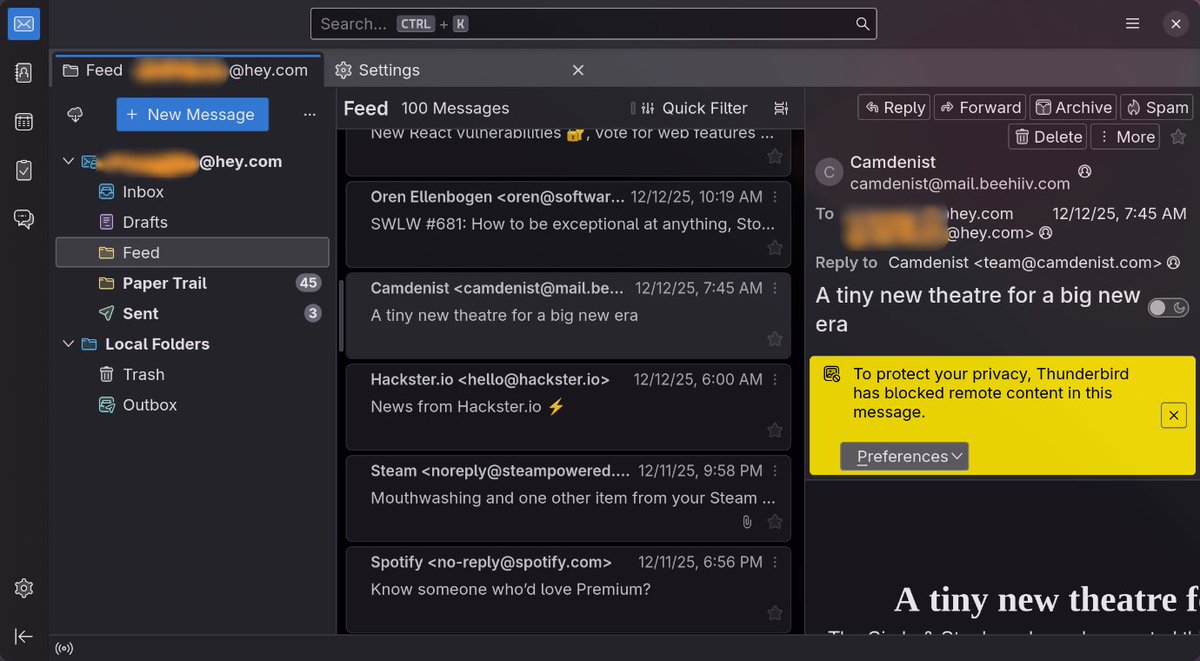Viewport: 1200px width, 661px height.
Task: Open the More actions dropdown
Action: click(1125, 137)
